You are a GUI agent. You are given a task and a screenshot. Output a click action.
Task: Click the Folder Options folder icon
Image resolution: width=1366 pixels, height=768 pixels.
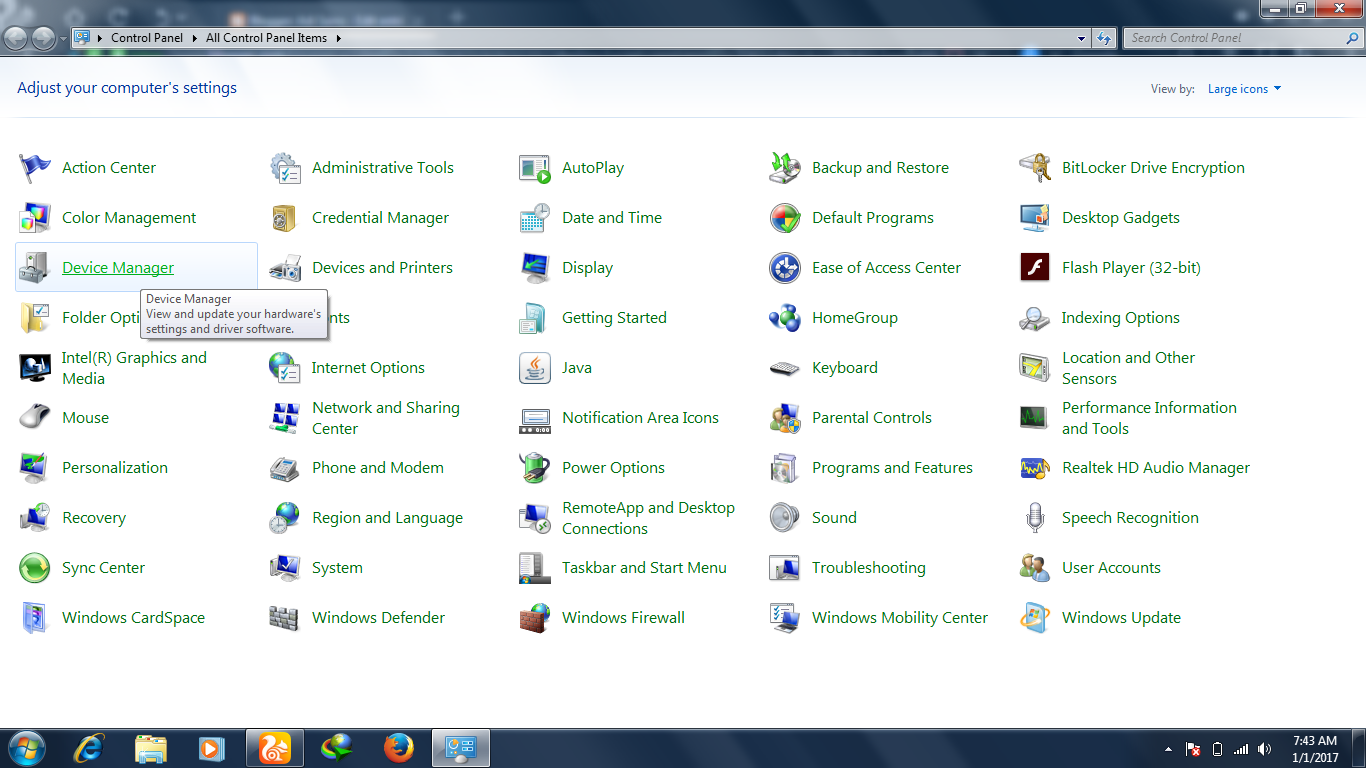35,318
